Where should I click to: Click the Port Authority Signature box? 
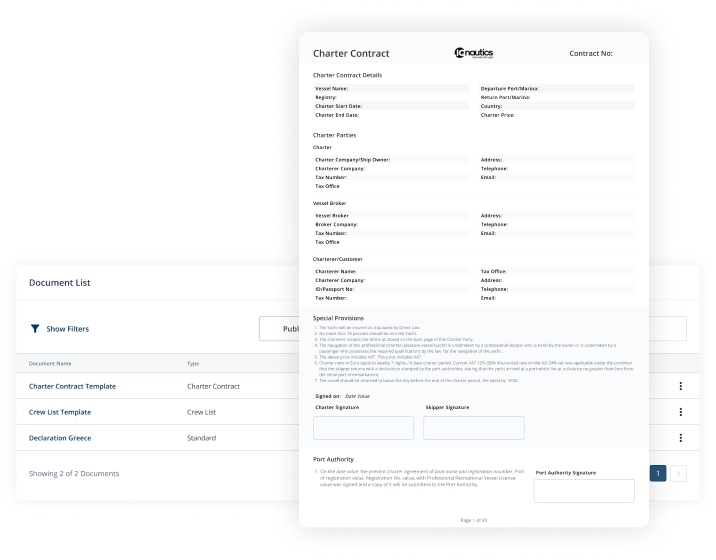point(584,491)
